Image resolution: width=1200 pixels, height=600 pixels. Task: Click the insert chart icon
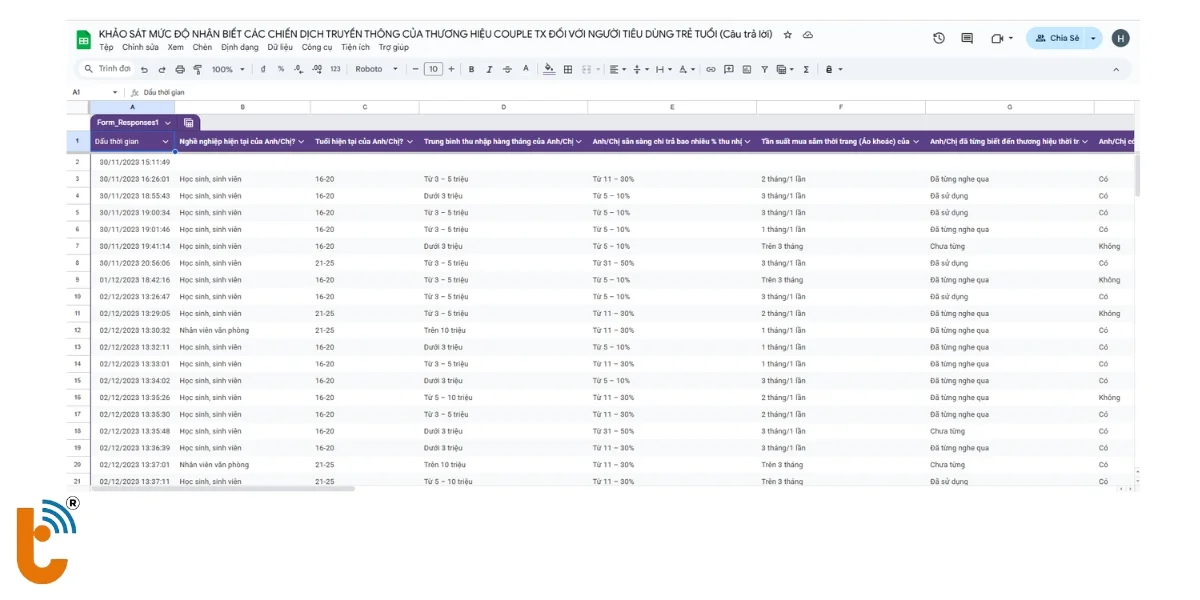[x=746, y=70]
